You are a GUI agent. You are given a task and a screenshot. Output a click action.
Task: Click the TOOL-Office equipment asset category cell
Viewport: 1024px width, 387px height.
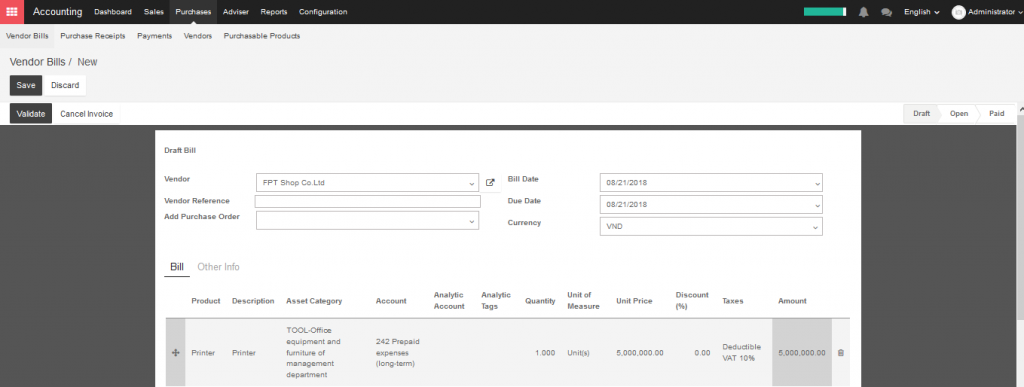pyautogui.click(x=313, y=353)
